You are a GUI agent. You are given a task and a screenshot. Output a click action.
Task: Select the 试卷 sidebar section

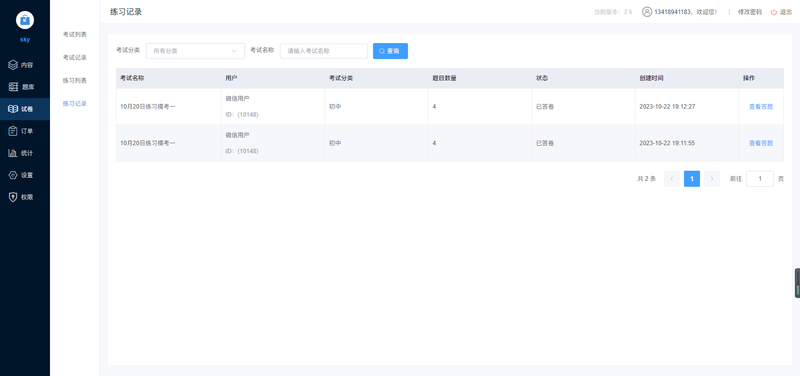[25, 109]
